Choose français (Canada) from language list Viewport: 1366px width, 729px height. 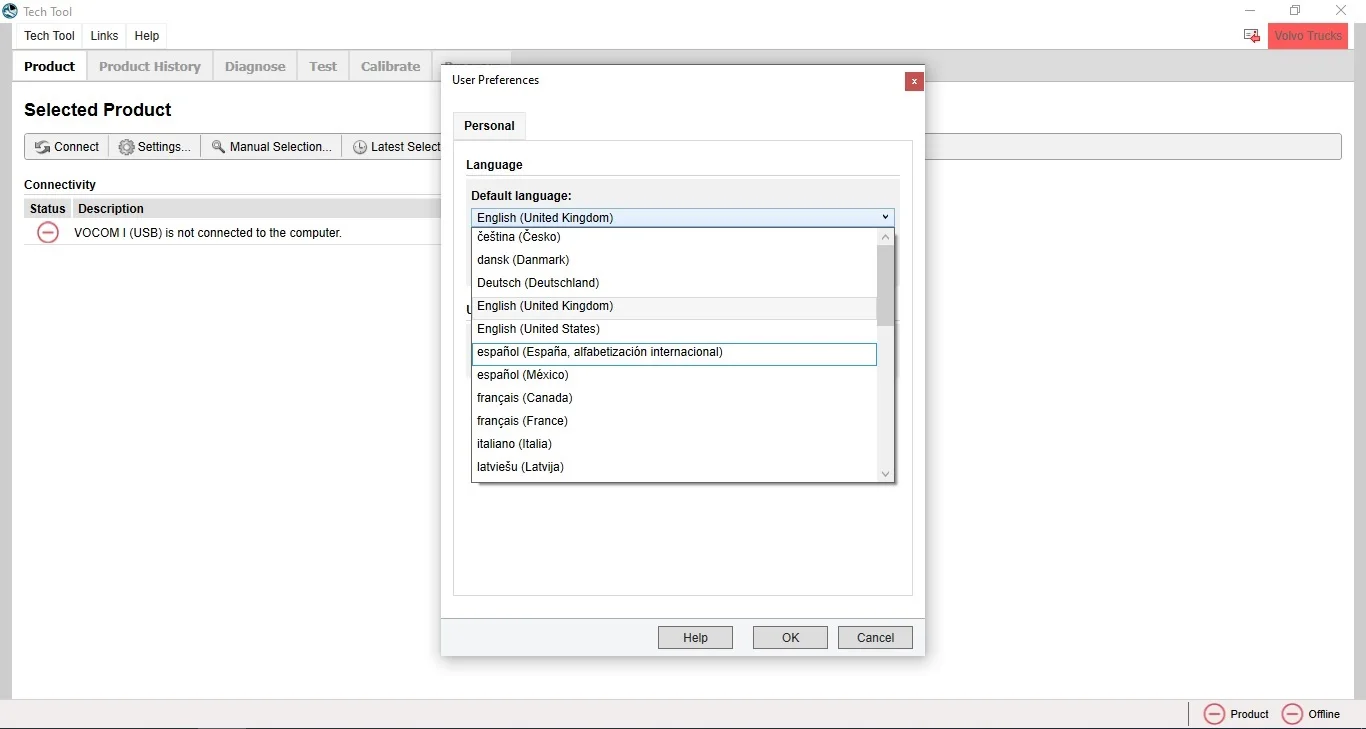674,398
